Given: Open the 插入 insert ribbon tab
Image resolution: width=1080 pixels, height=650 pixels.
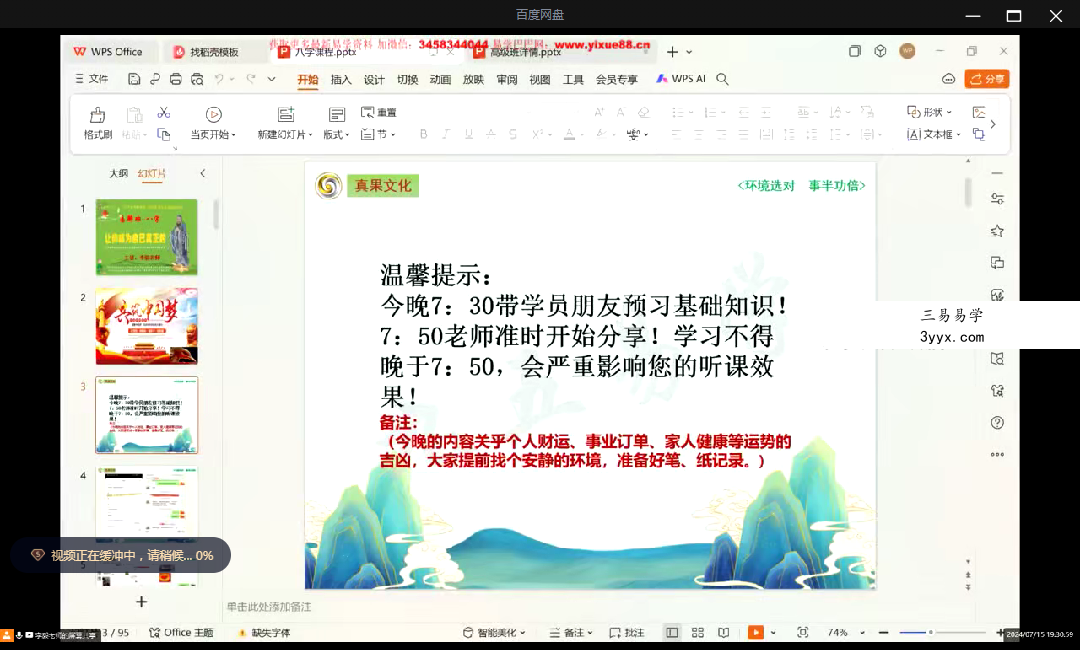Looking at the screenshot, I should 341,80.
